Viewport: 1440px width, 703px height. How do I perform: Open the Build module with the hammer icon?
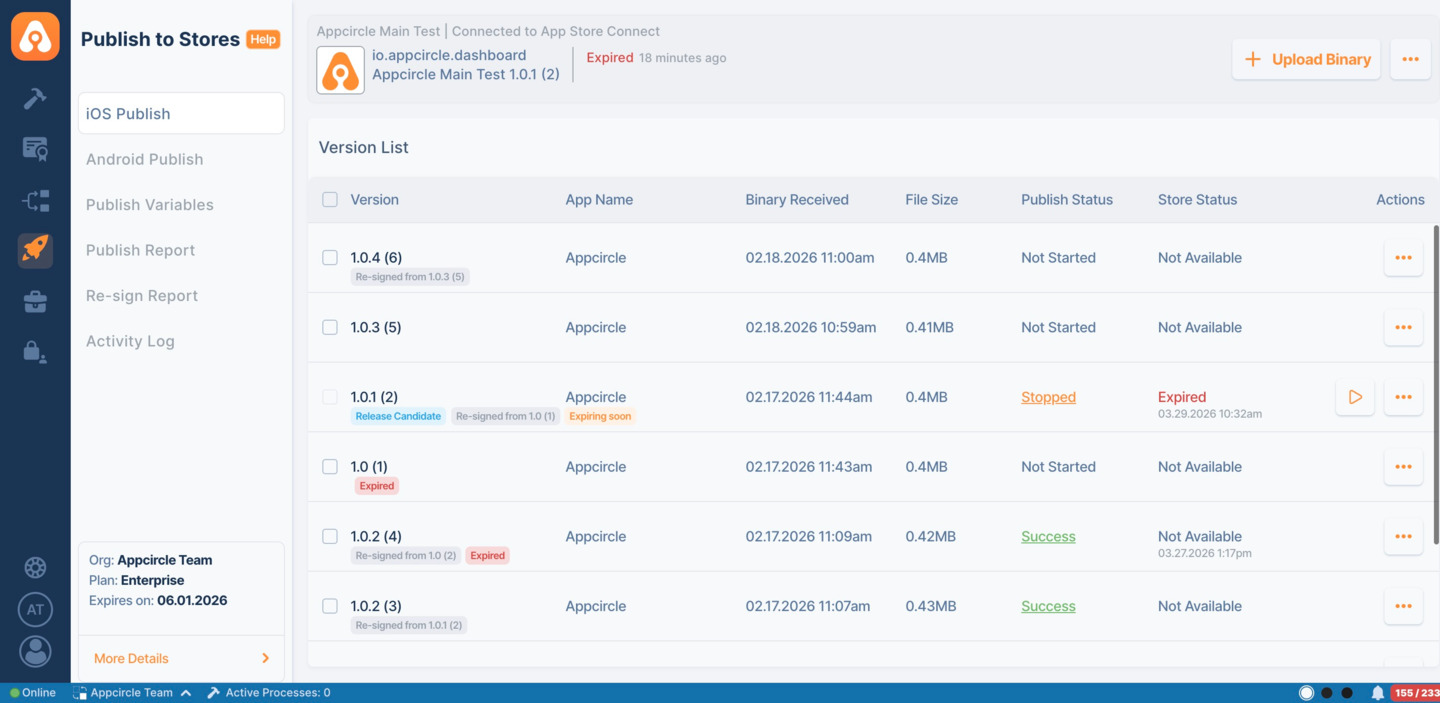(x=35, y=98)
